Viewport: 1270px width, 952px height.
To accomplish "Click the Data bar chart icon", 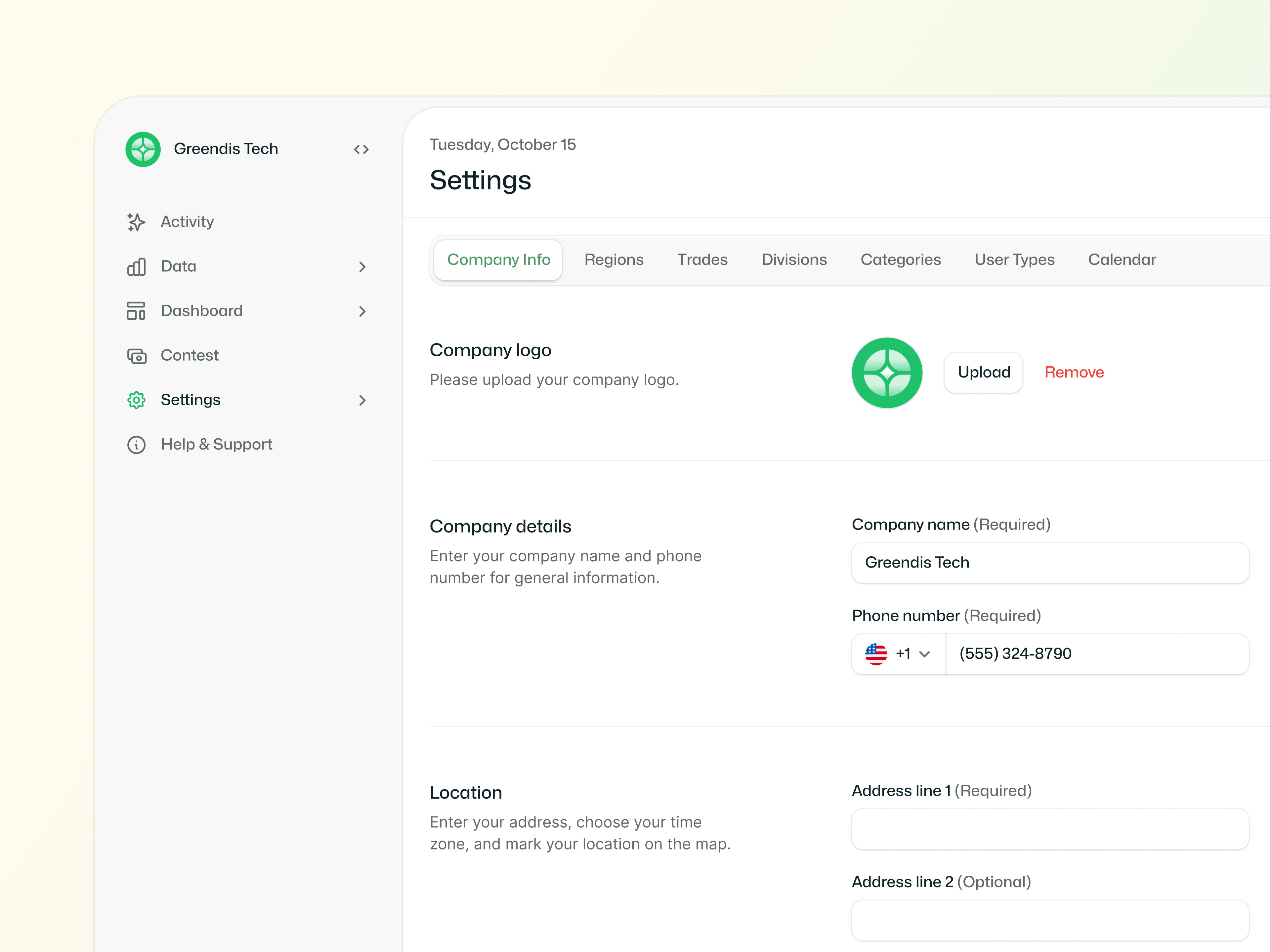I will point(136,266).
